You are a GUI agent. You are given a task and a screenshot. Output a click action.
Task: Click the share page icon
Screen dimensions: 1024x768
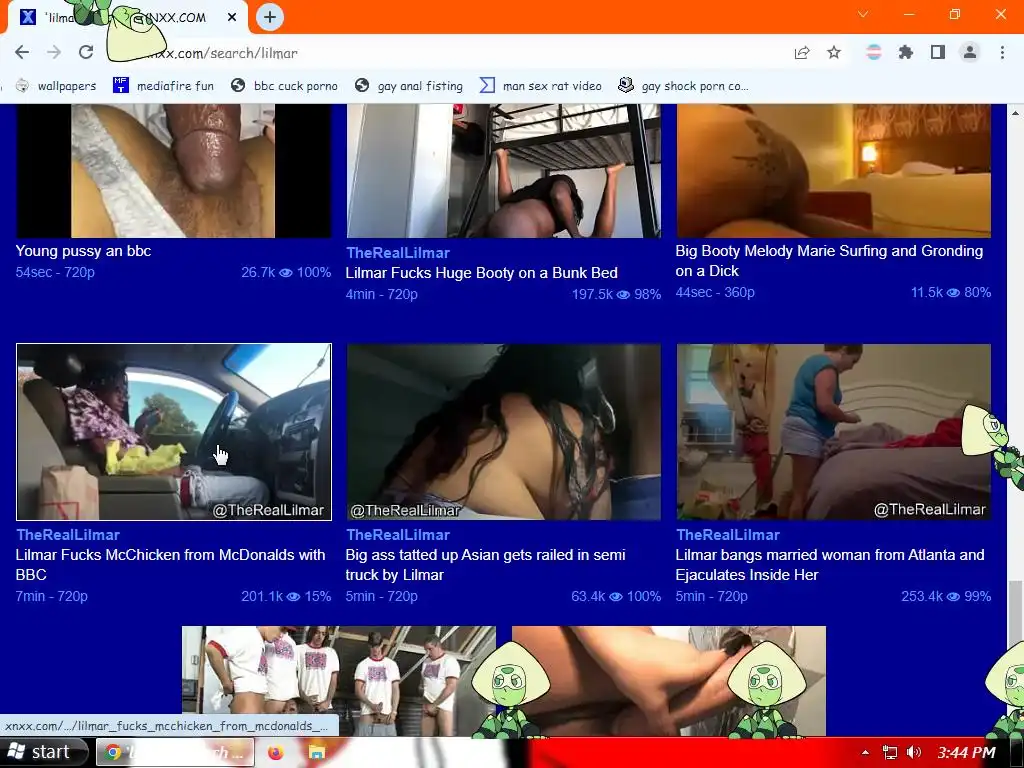click(x=802, y=53)
